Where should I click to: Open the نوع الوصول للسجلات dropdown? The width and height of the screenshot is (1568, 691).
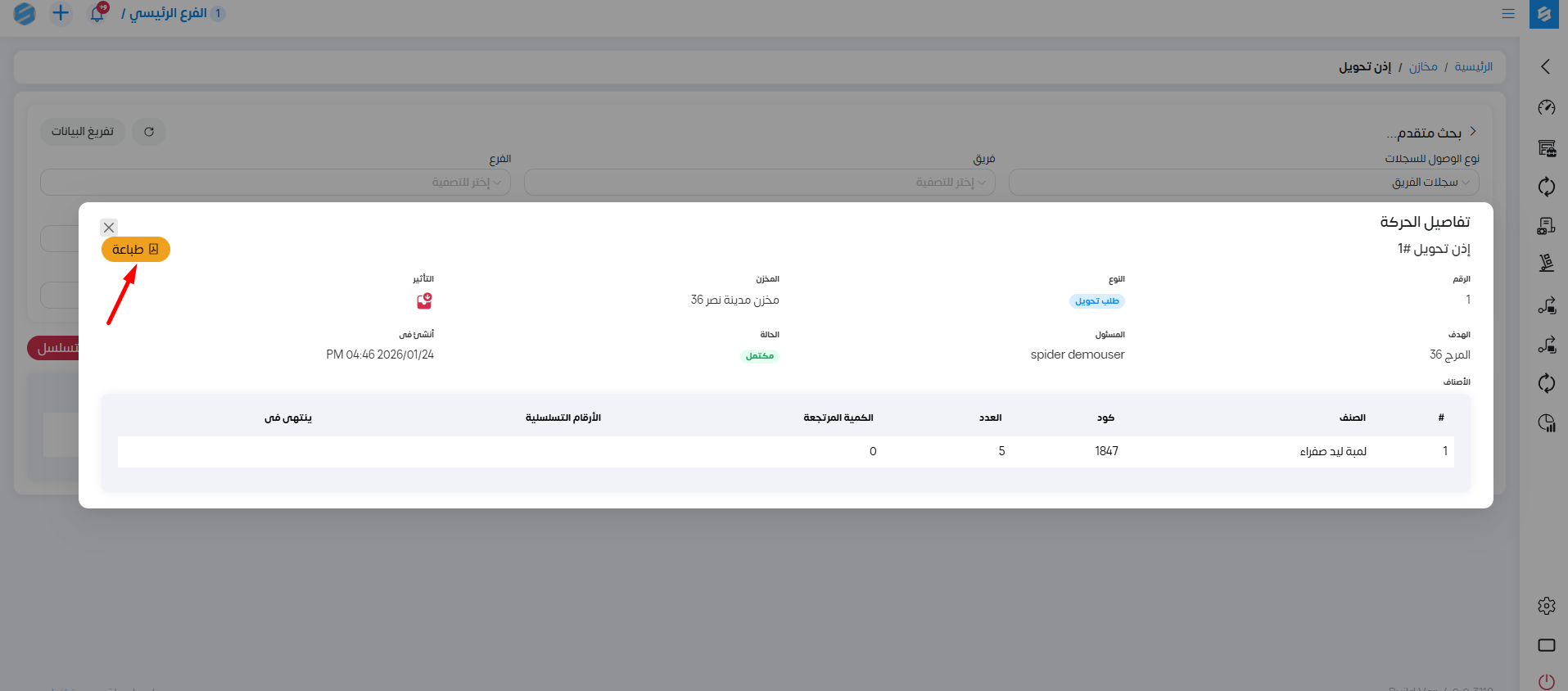pyautogui.click(x=1243, y=183)
